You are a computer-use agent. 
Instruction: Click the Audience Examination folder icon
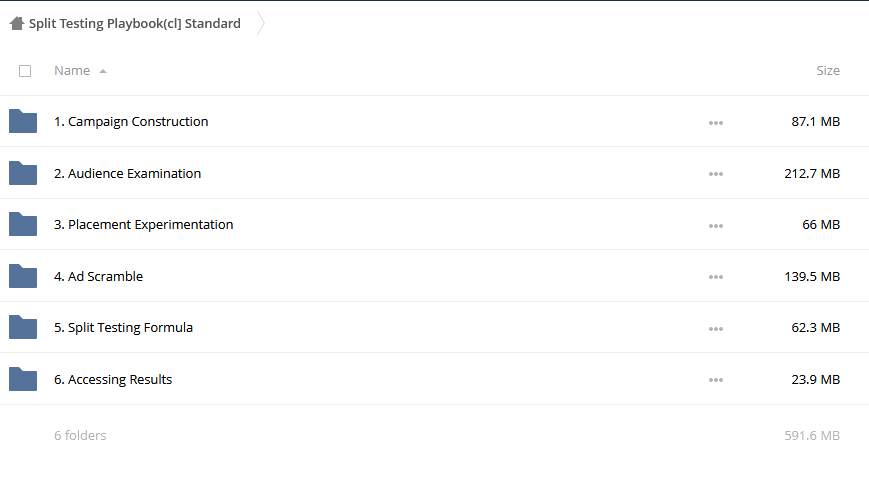pos(23,173)
